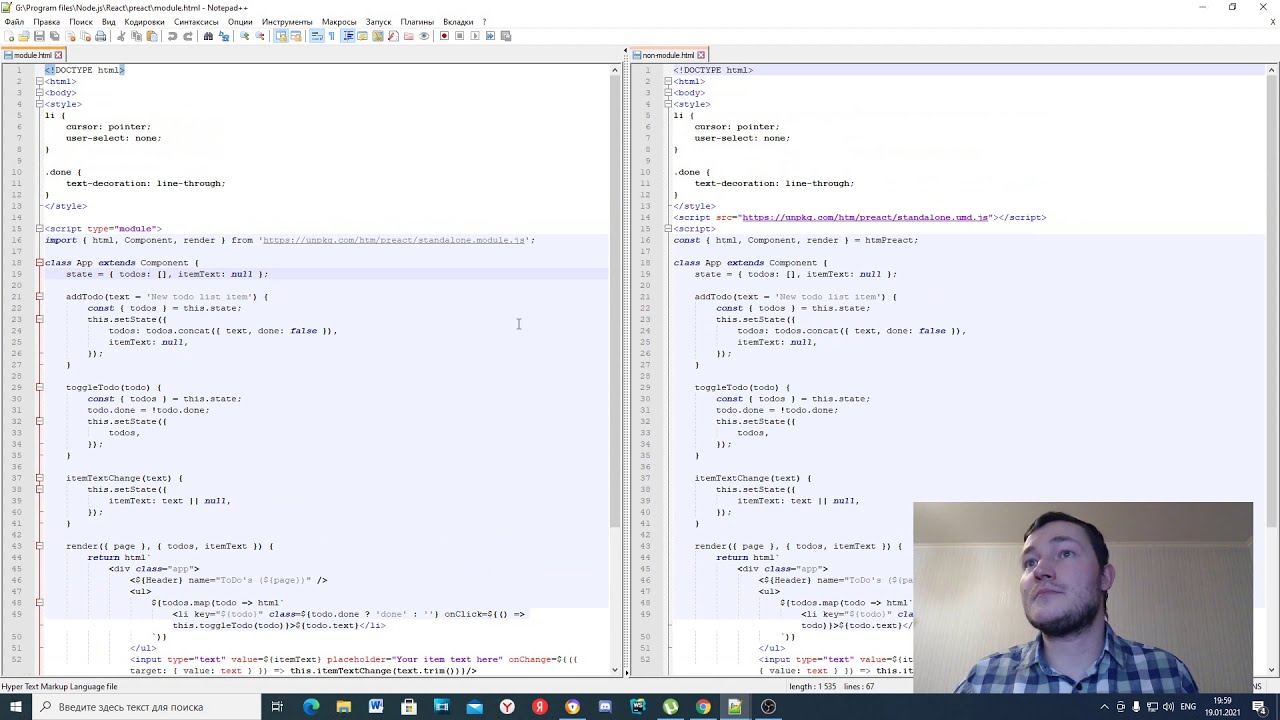The height and width of the screenshot is (720, 1280).
Task: Toggle word wrap
Action: point(317,36)
